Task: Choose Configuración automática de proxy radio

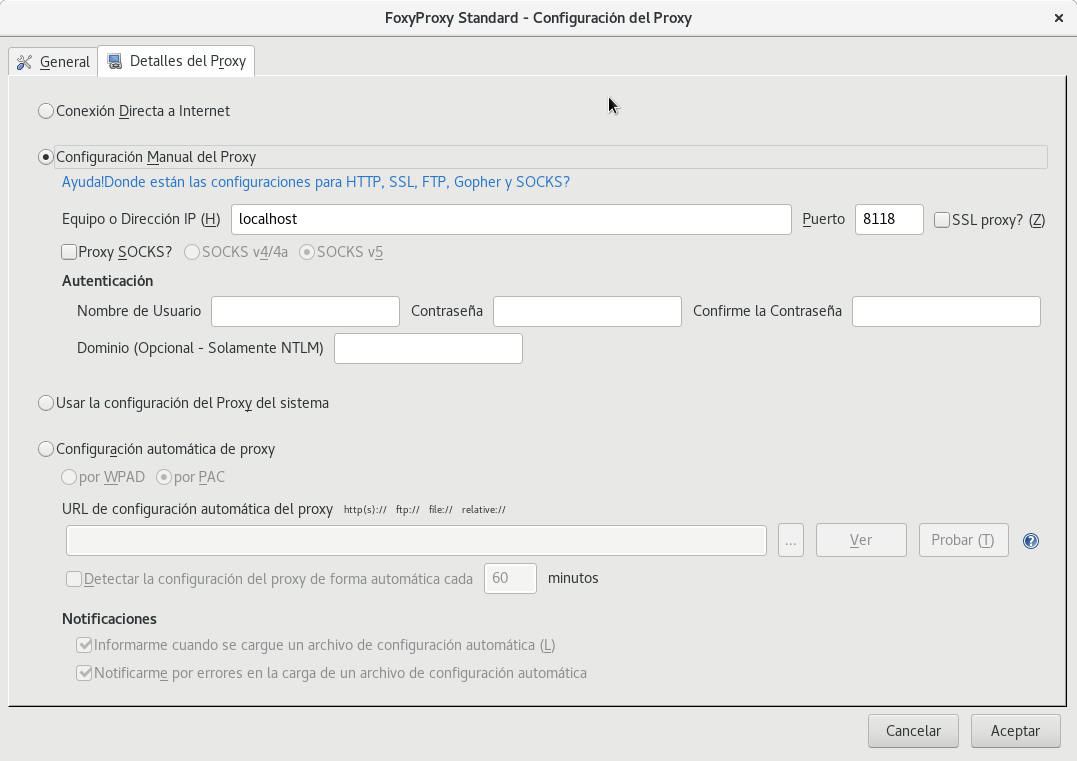Action: click(46, 449)
